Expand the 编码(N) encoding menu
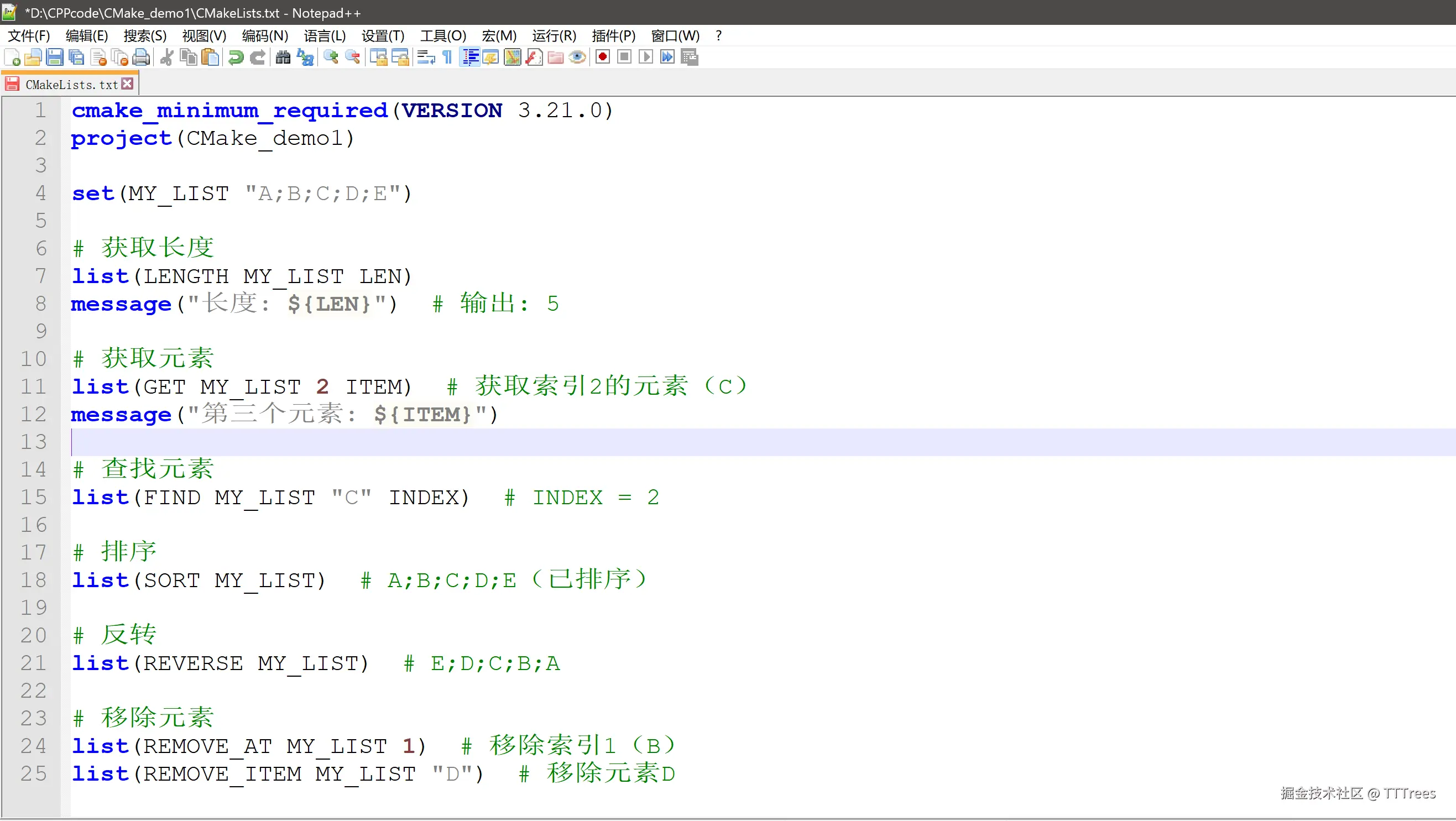 [x=264, y=36]
